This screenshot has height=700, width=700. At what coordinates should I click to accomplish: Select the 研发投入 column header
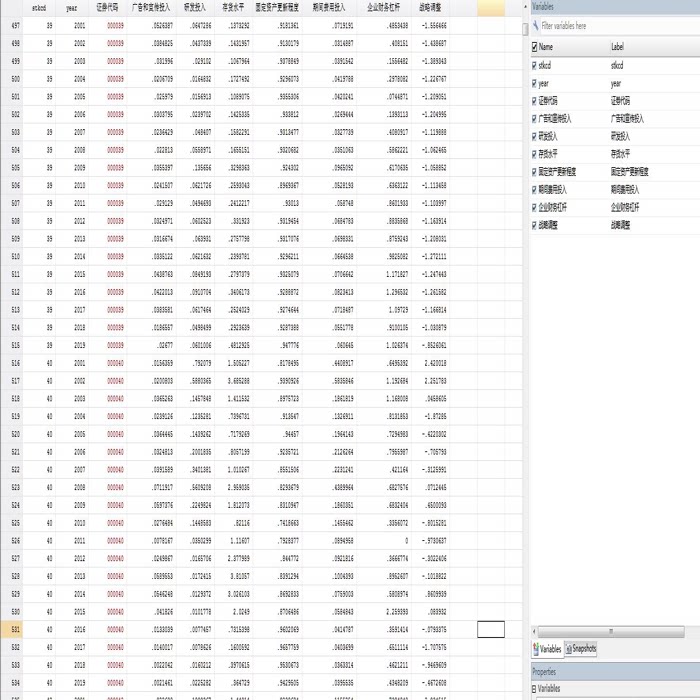click(196, 8)
